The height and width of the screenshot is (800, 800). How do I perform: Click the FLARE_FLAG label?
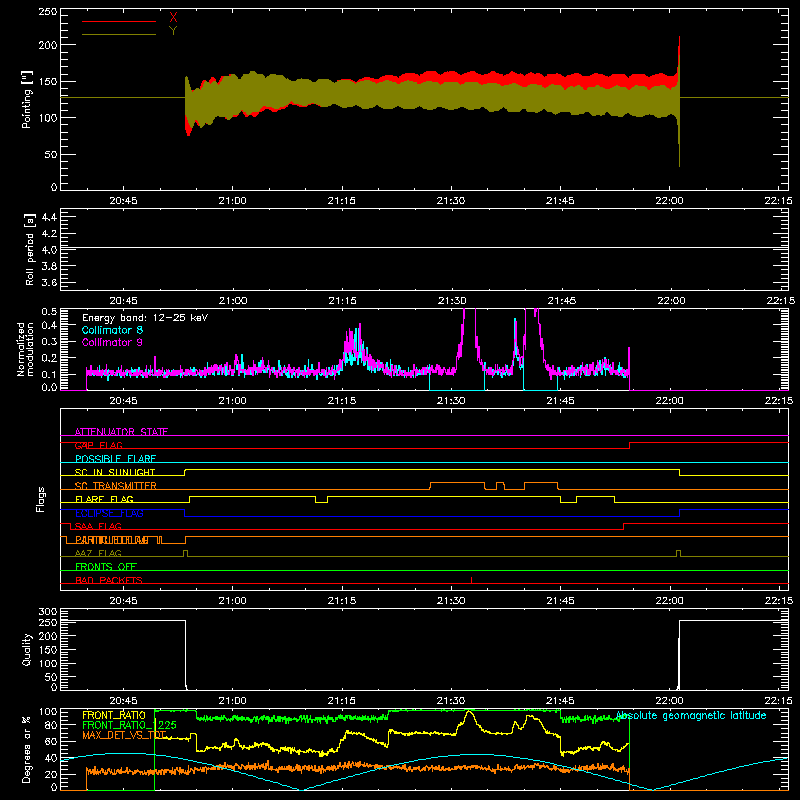coord(104,499)
